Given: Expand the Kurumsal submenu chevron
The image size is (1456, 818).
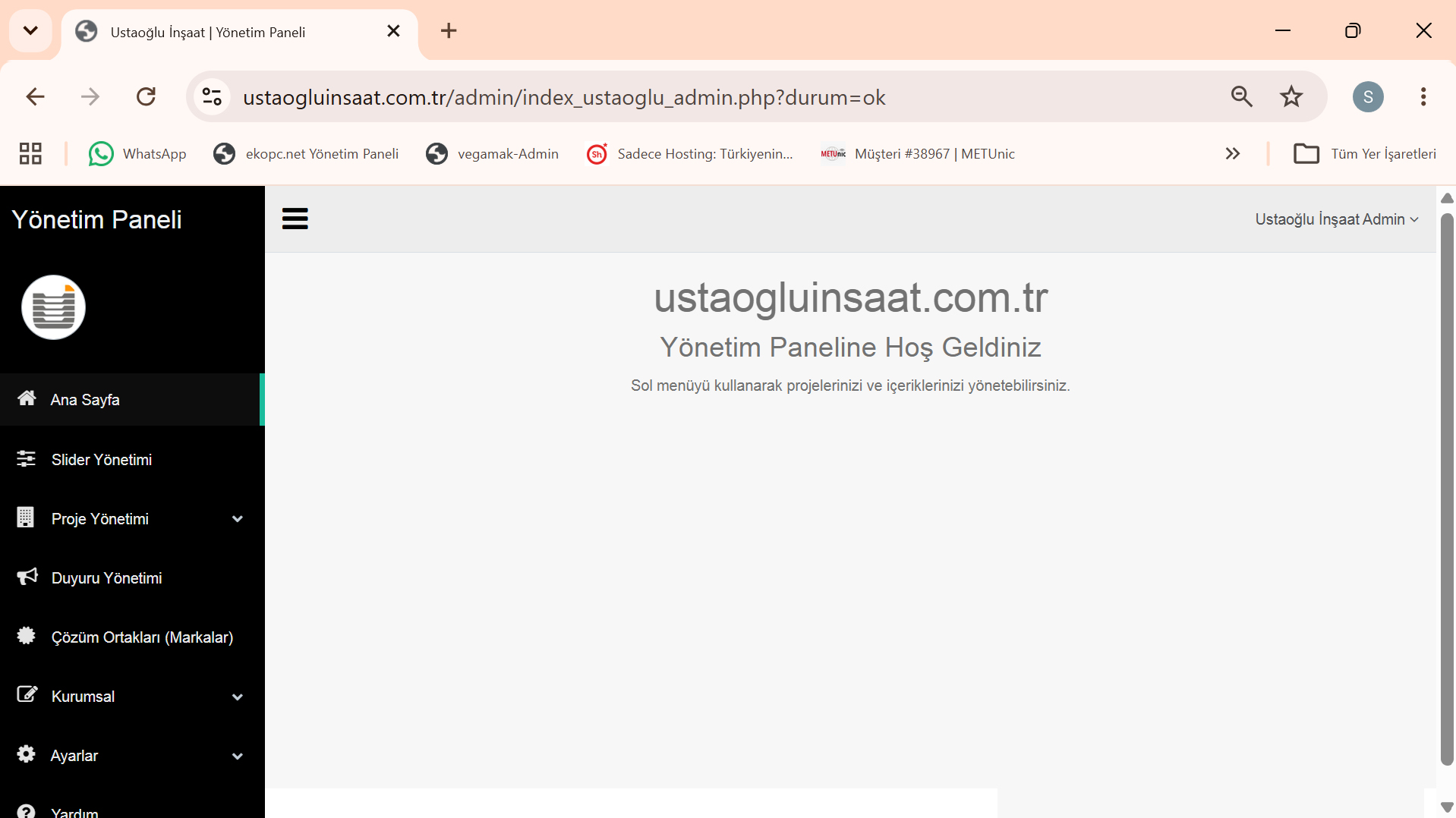Looking at the screenshot, I should pos(238,697).
